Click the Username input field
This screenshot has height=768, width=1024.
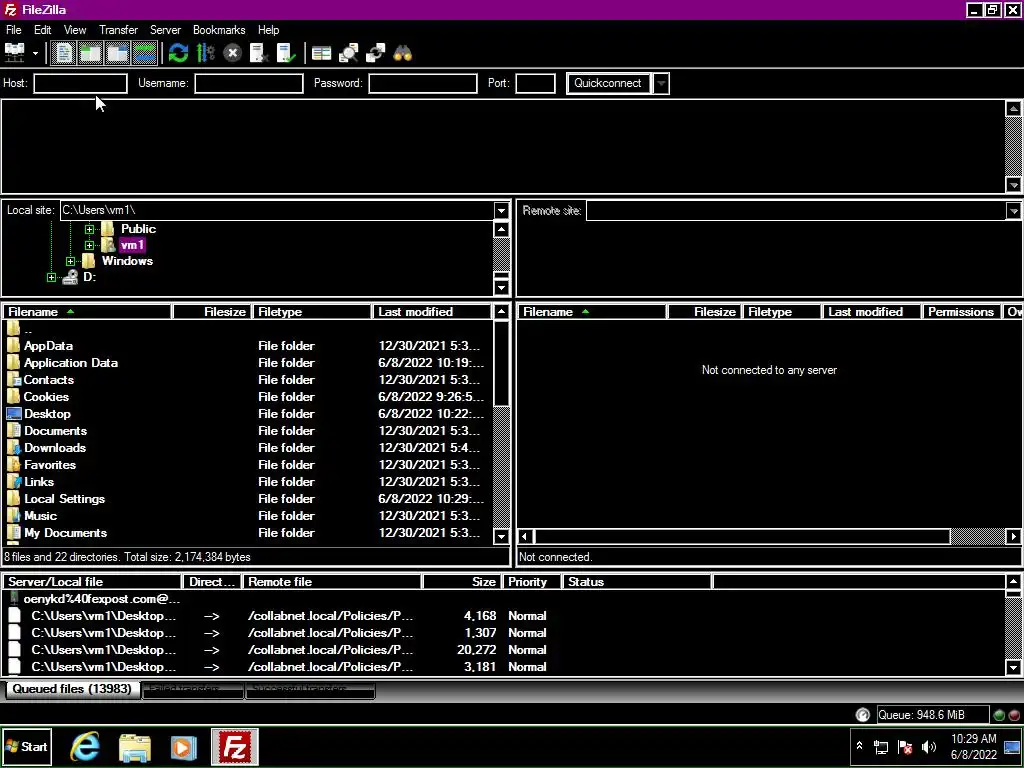point(249,84)
